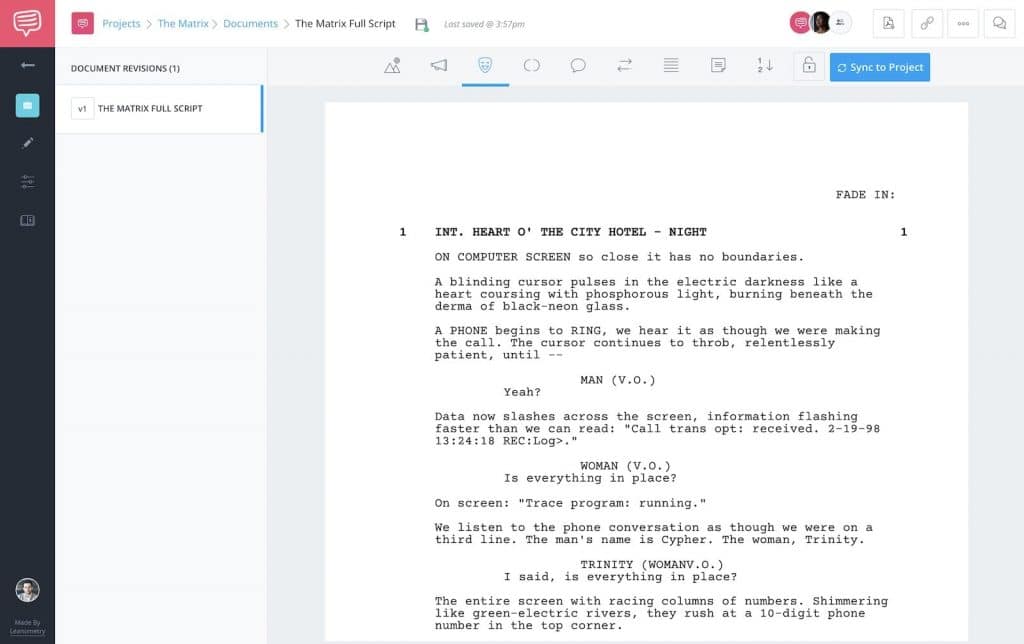Open the scene image tool icon
The width and height of the screenshot is (1024, 644).
[x=392, y=66]
